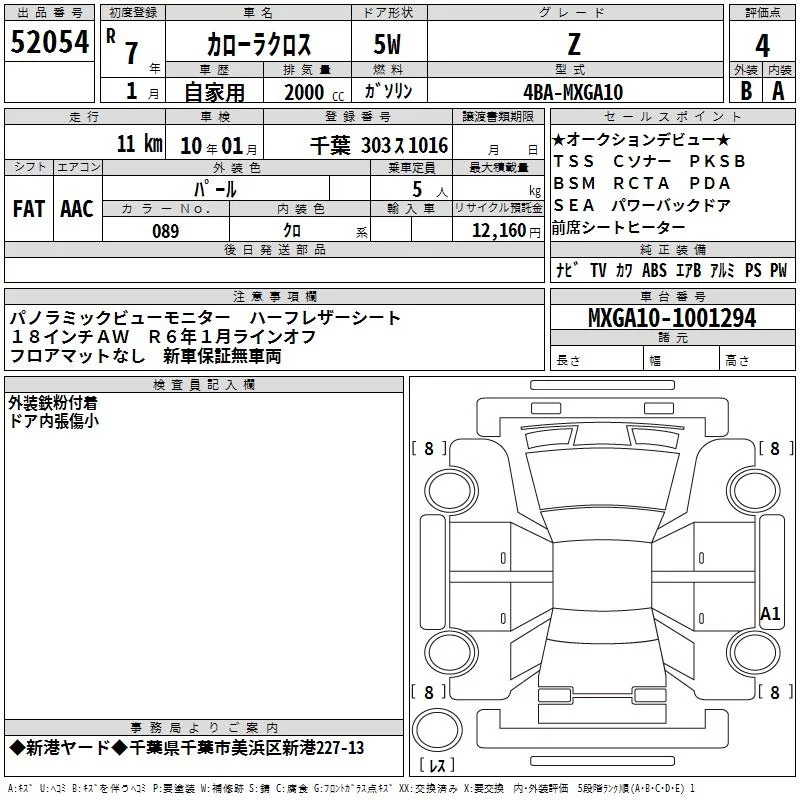Click the recycle deposit 12,160円
800x800 pixels.
pos(506,231)
